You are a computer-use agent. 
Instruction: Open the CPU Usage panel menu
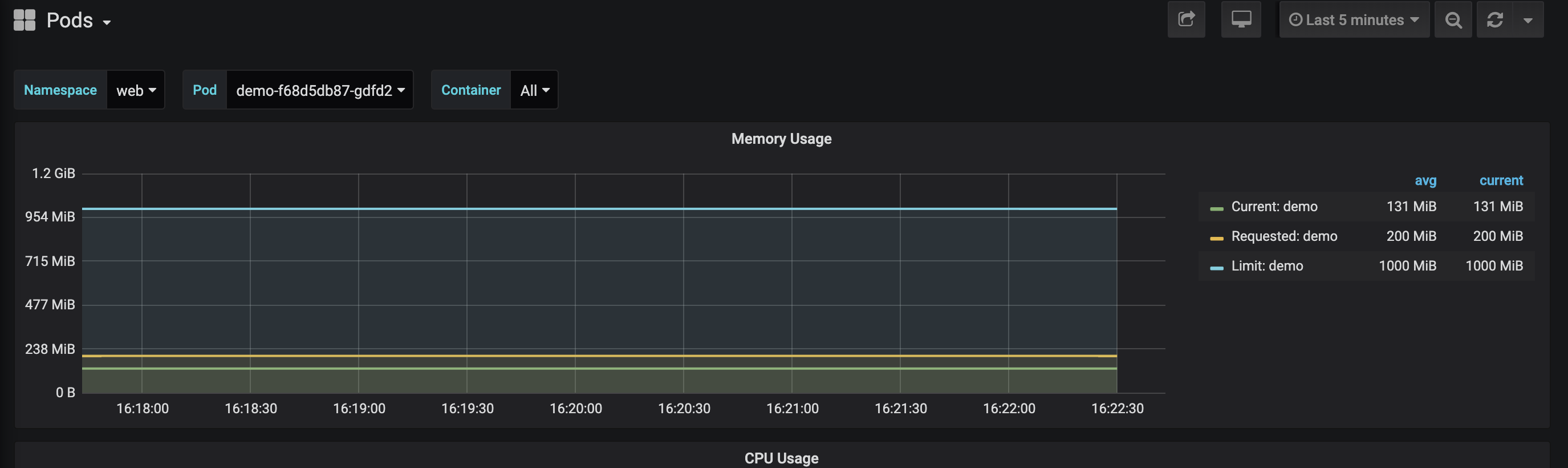tap(781, 458)
